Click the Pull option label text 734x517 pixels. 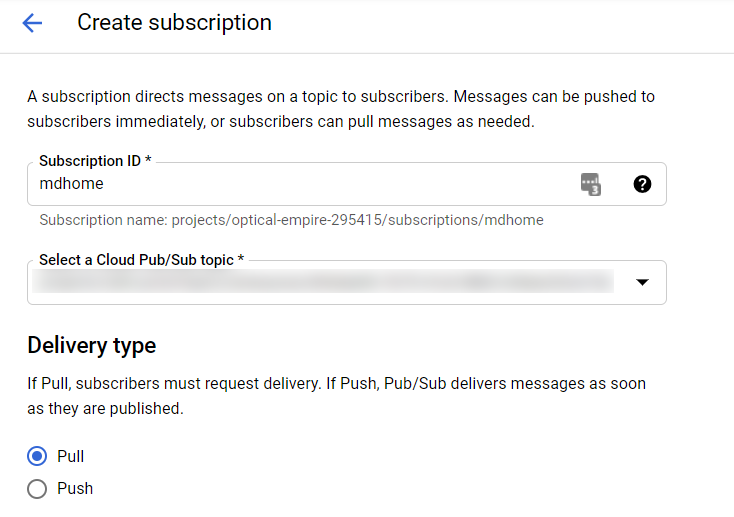pyautogui.click(x=71, y=456)
